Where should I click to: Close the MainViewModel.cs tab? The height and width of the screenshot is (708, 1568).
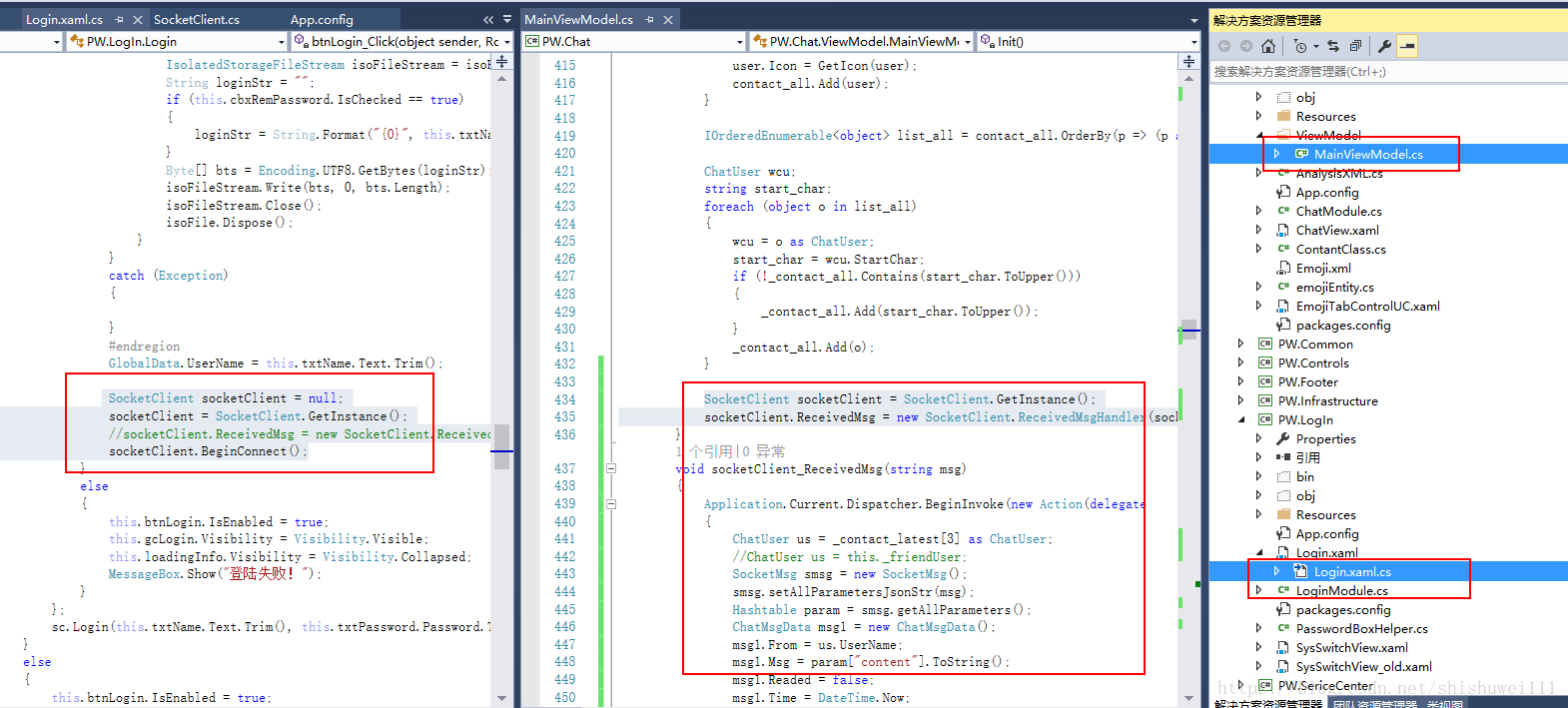tap(668, 19)
